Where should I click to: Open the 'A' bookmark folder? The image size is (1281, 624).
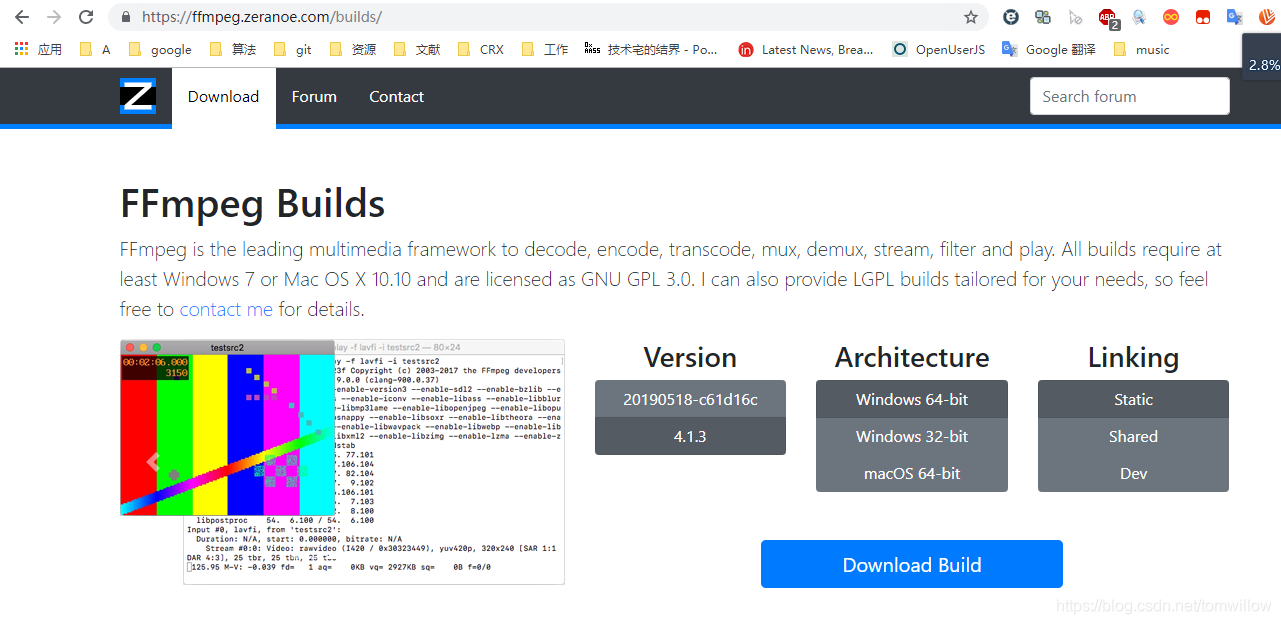tap(95, 49)
